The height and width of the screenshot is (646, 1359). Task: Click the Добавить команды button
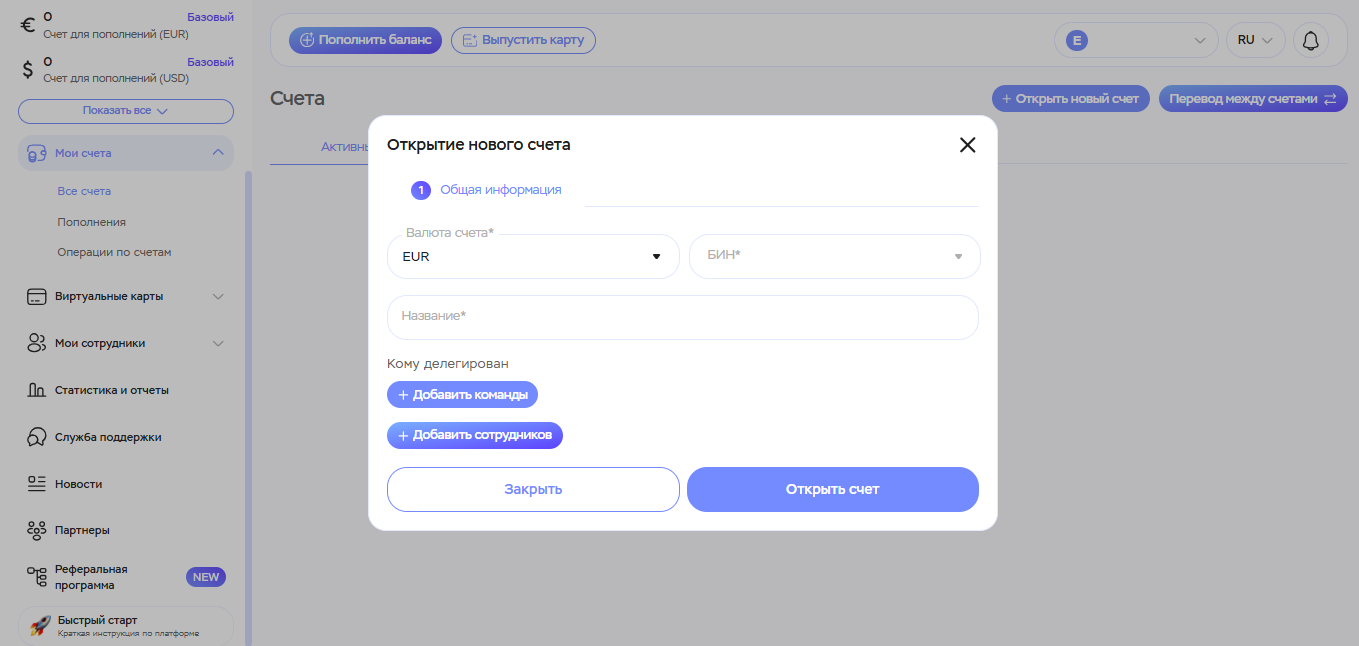(x=462, y=395)
